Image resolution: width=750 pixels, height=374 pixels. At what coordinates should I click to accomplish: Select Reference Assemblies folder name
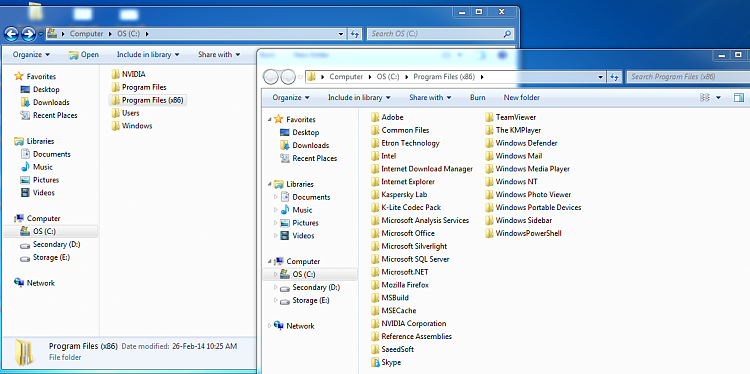pos(416,337)
